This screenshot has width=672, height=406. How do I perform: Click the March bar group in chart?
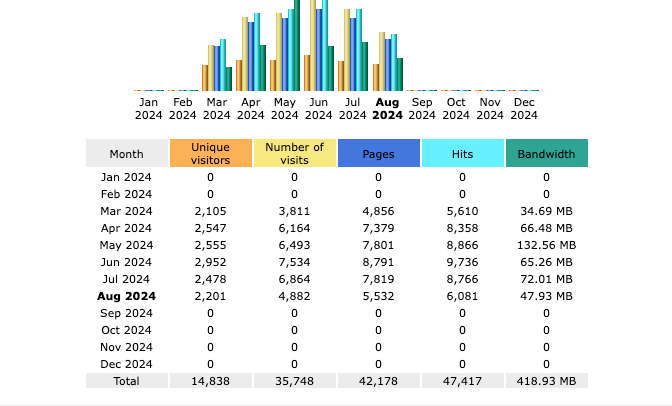point(217,67)
